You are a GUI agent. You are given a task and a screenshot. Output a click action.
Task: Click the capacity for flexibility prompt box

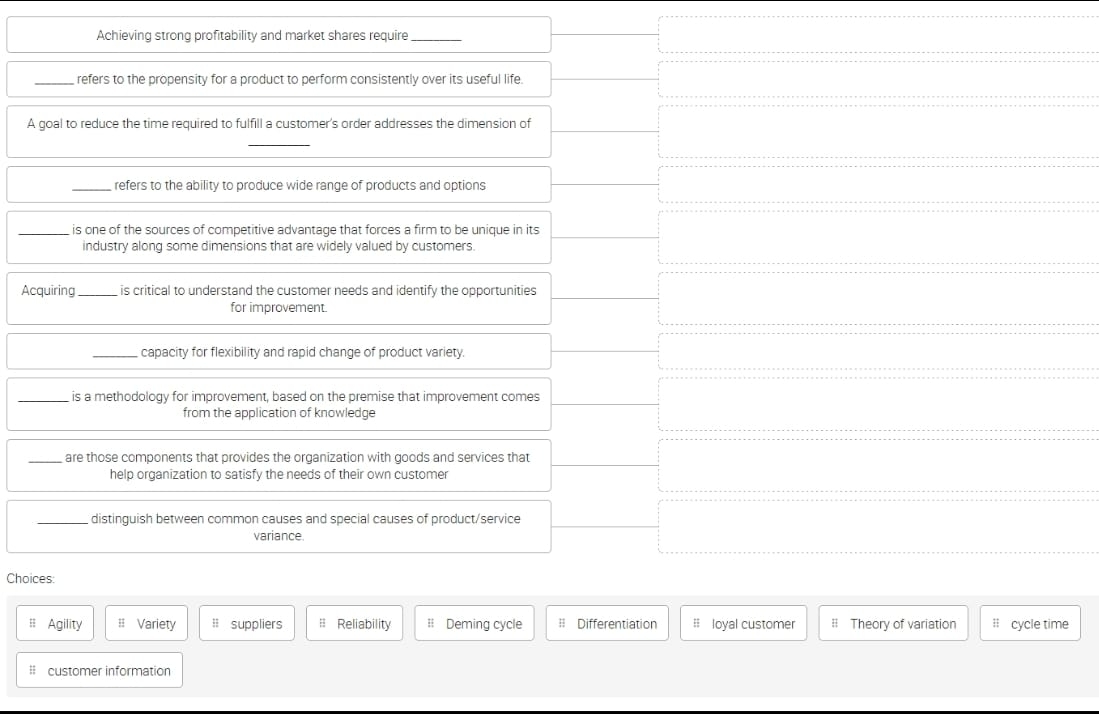[x=278, y=352]
